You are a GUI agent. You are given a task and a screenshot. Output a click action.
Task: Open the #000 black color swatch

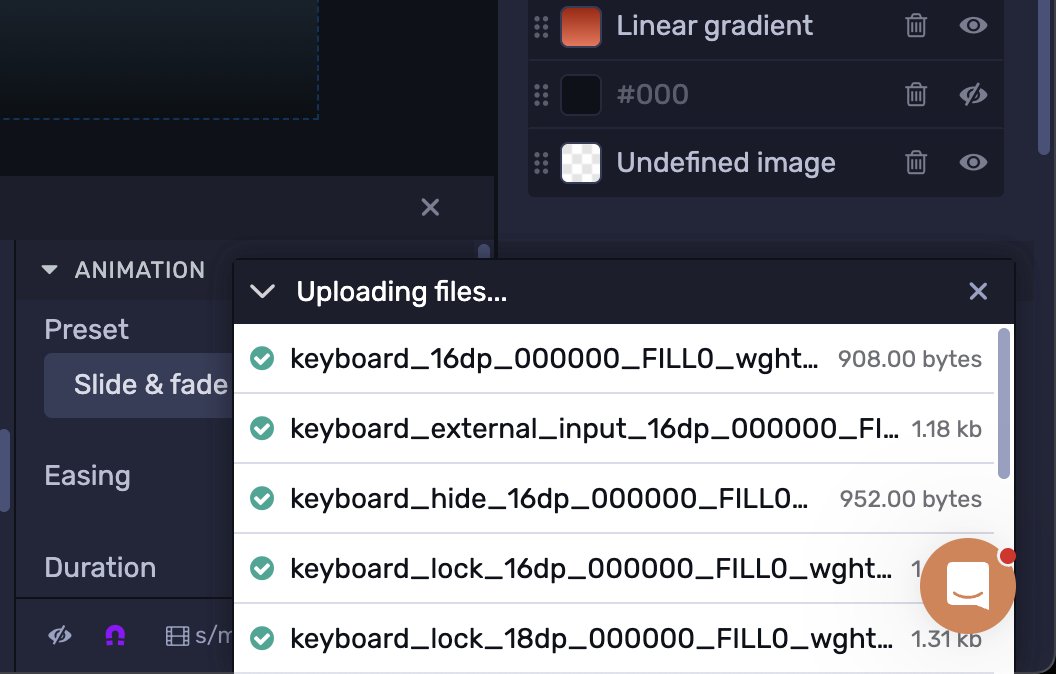click(581, 95)
